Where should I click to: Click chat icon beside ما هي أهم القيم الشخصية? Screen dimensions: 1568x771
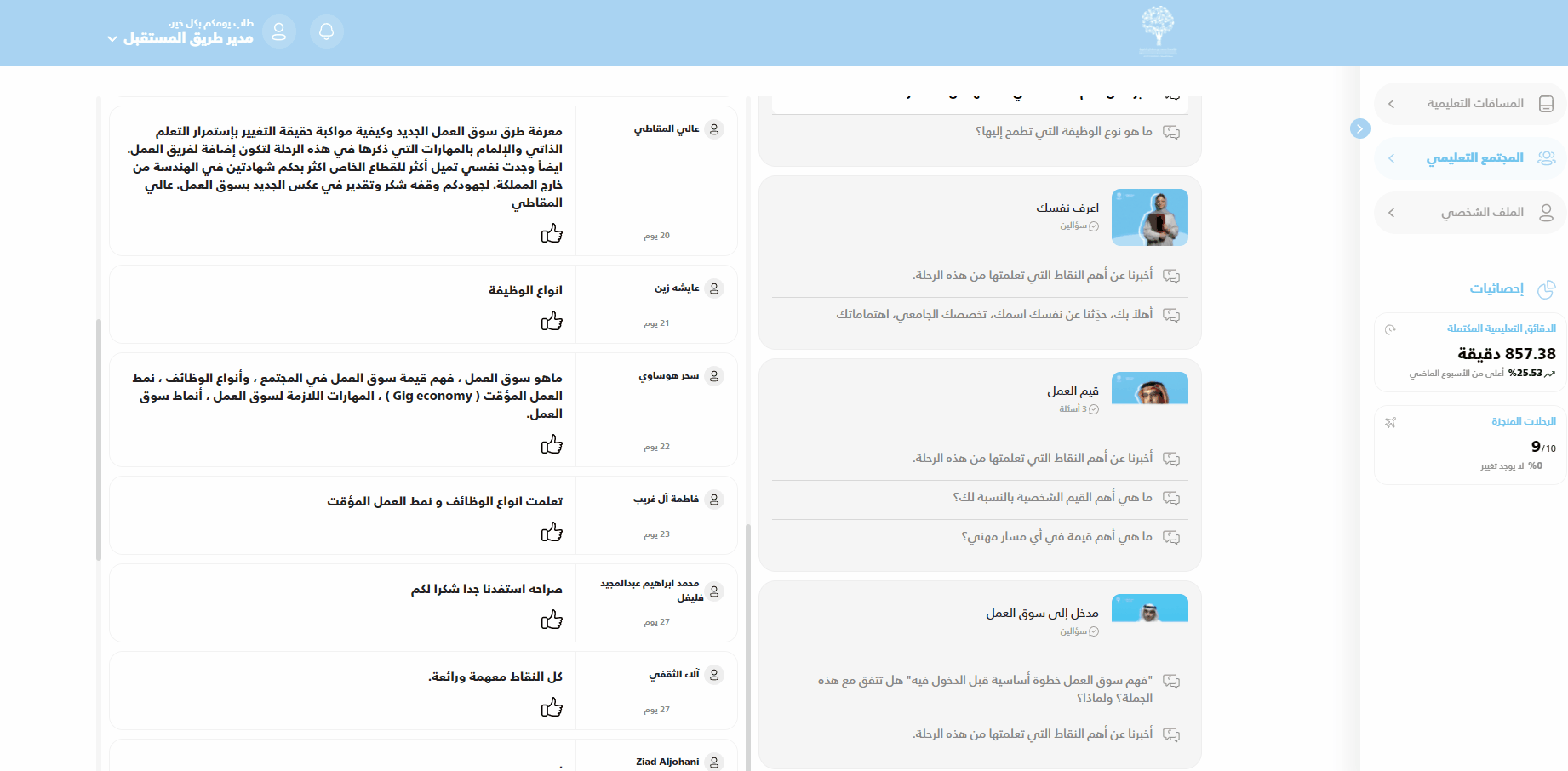pyautogui.click(x=1171, y=498)
